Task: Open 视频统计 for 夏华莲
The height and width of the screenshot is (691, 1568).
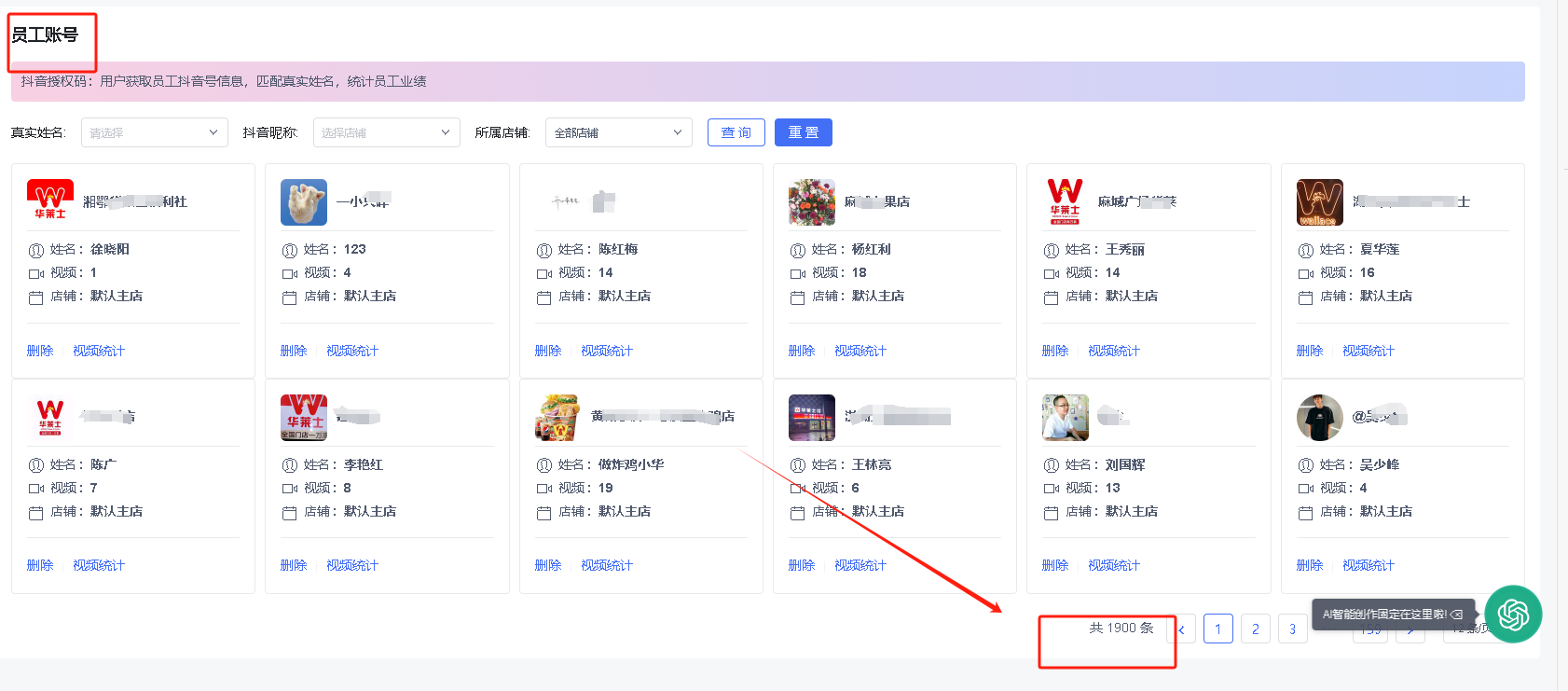Action: (x=1369, y=351)
